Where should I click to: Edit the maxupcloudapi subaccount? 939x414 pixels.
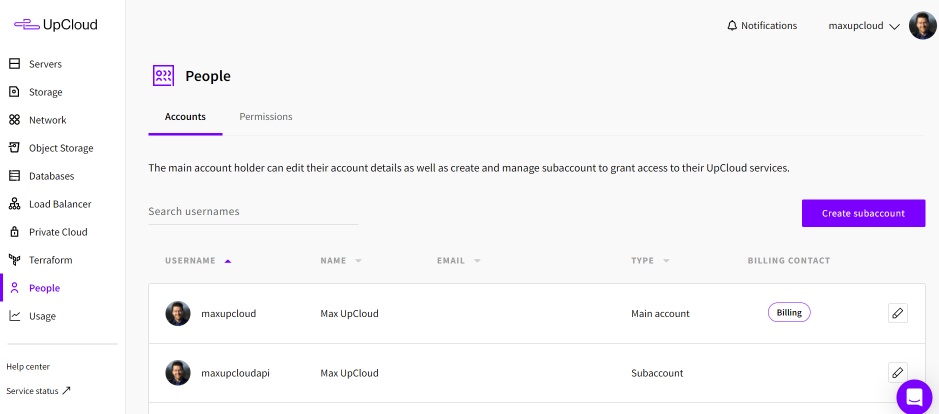(x=897, y=373)
